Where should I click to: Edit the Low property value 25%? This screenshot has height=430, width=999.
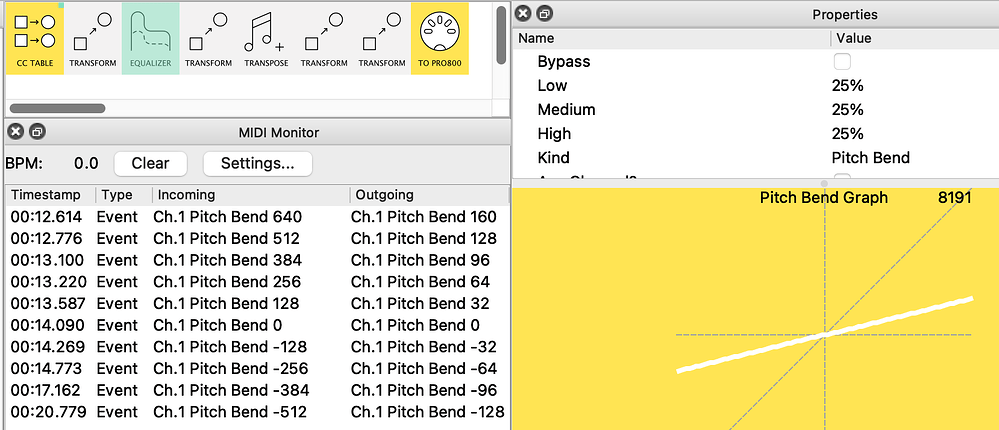[847, 86]
